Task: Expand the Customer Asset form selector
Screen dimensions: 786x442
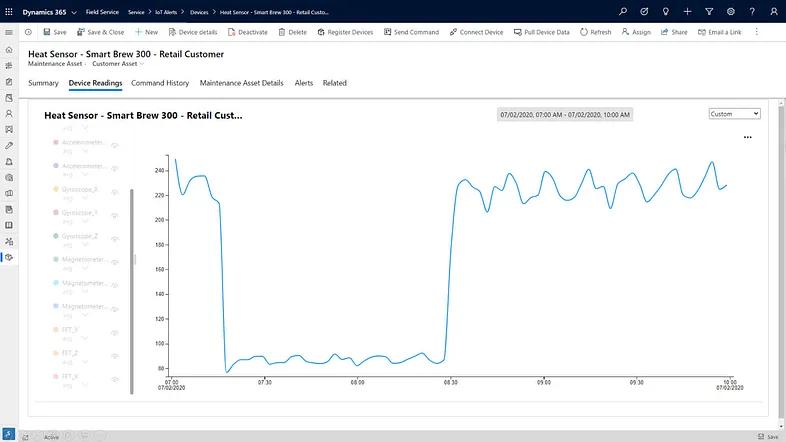Action: pyautogui.click(x=142, y=64)
